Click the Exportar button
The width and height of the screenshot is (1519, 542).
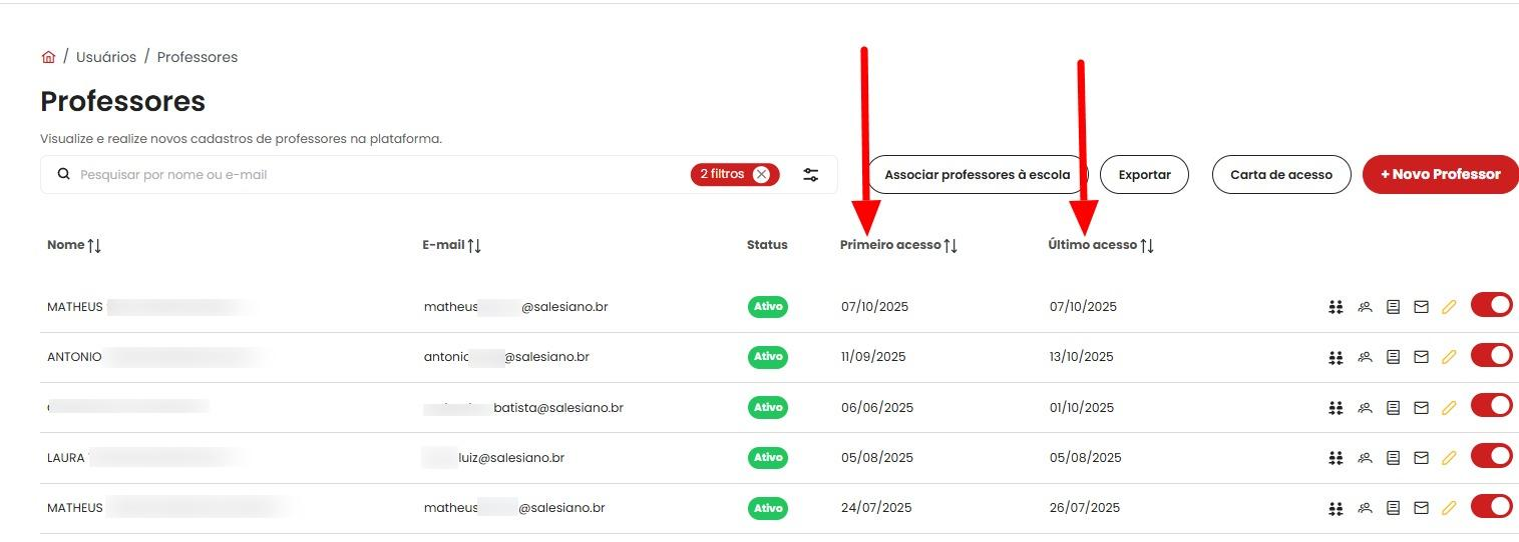pyautogui.click(x=1144, y=174)
